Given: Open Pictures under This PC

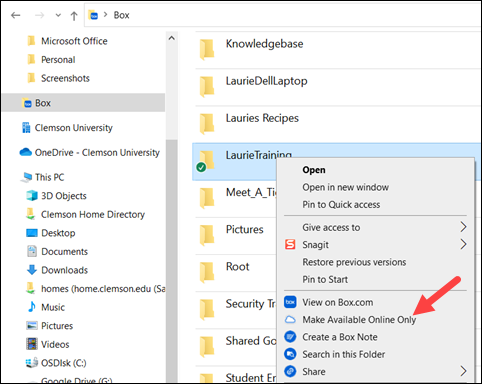Looking at the screenshot, I should pyautogui.click(x=57, y=326).
